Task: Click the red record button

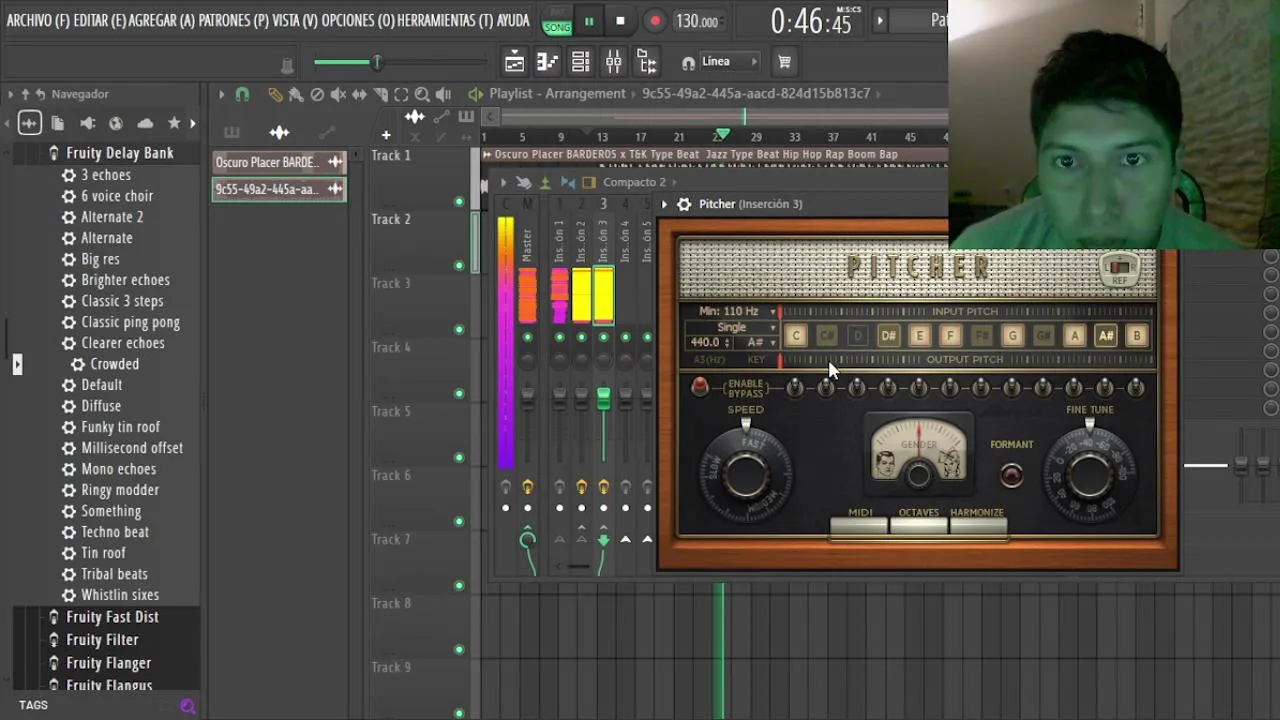Action: pos(655,21)
